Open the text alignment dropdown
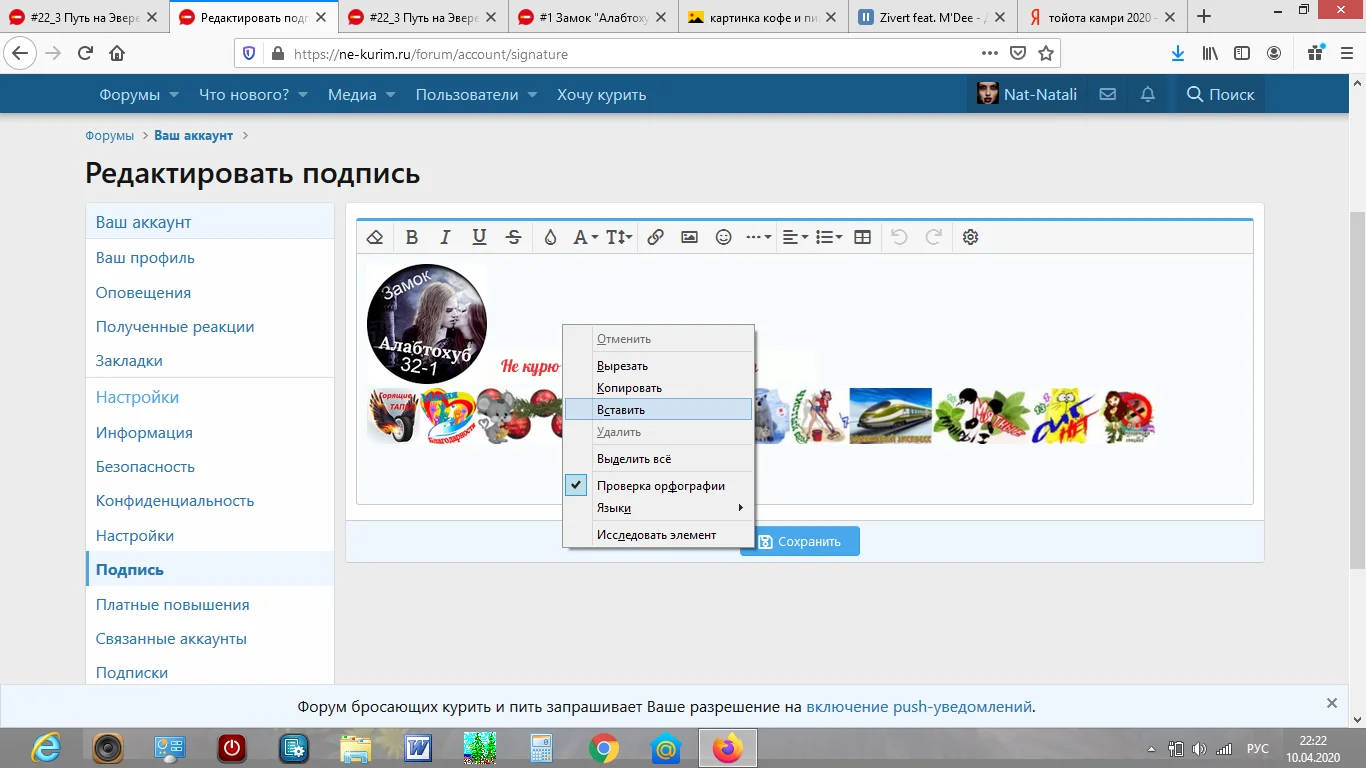Viewport: 1366px width, 768px height. click(793, 237)
